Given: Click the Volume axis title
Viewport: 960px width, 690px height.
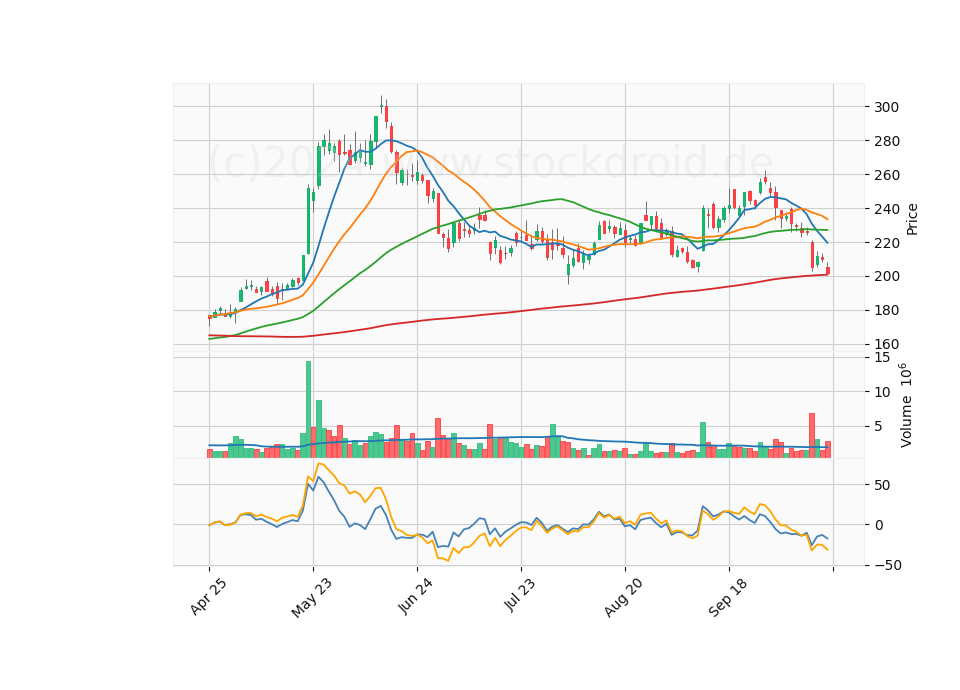Looking at the screenshot, I should click(x=906, y=405).
